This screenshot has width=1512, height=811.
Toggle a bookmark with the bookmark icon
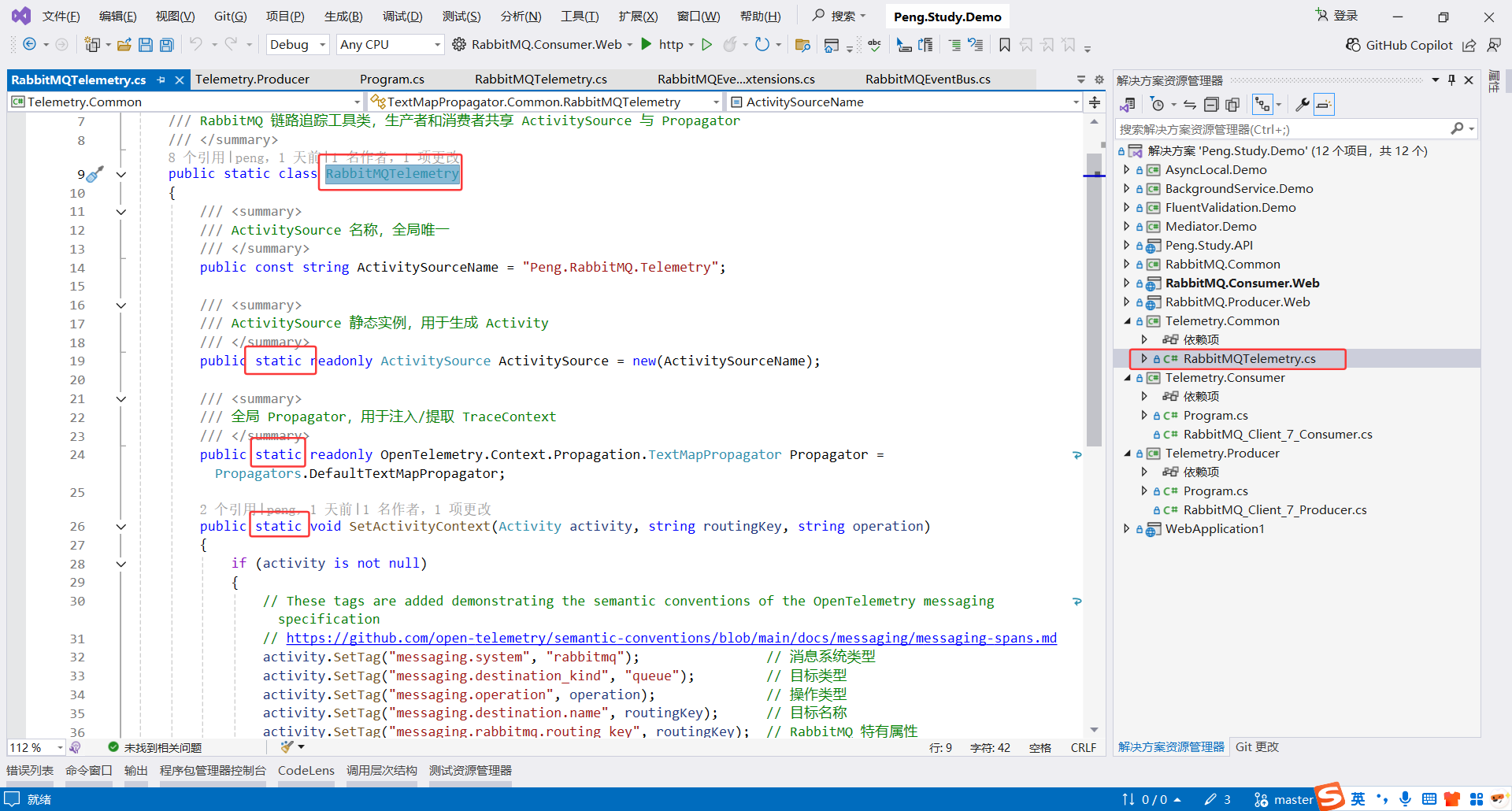[1004, 45]
